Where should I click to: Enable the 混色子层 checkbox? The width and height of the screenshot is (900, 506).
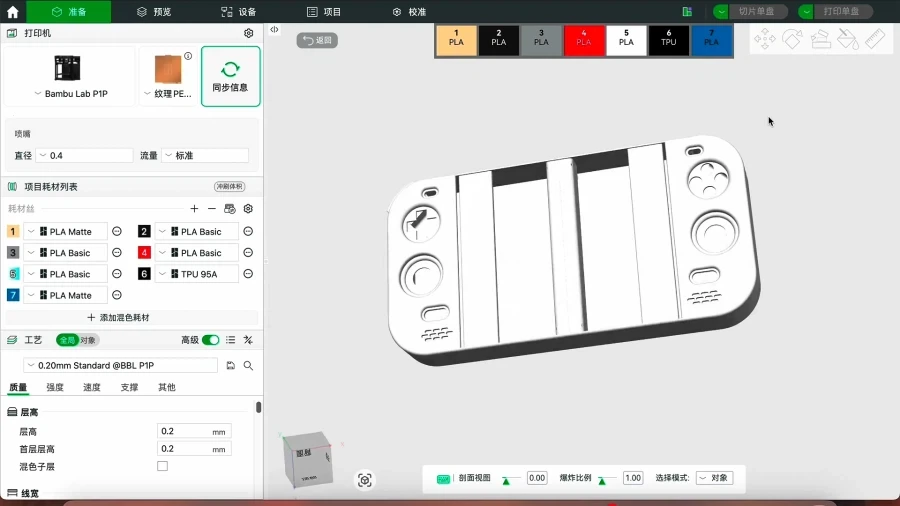click(x=162, y=466)
